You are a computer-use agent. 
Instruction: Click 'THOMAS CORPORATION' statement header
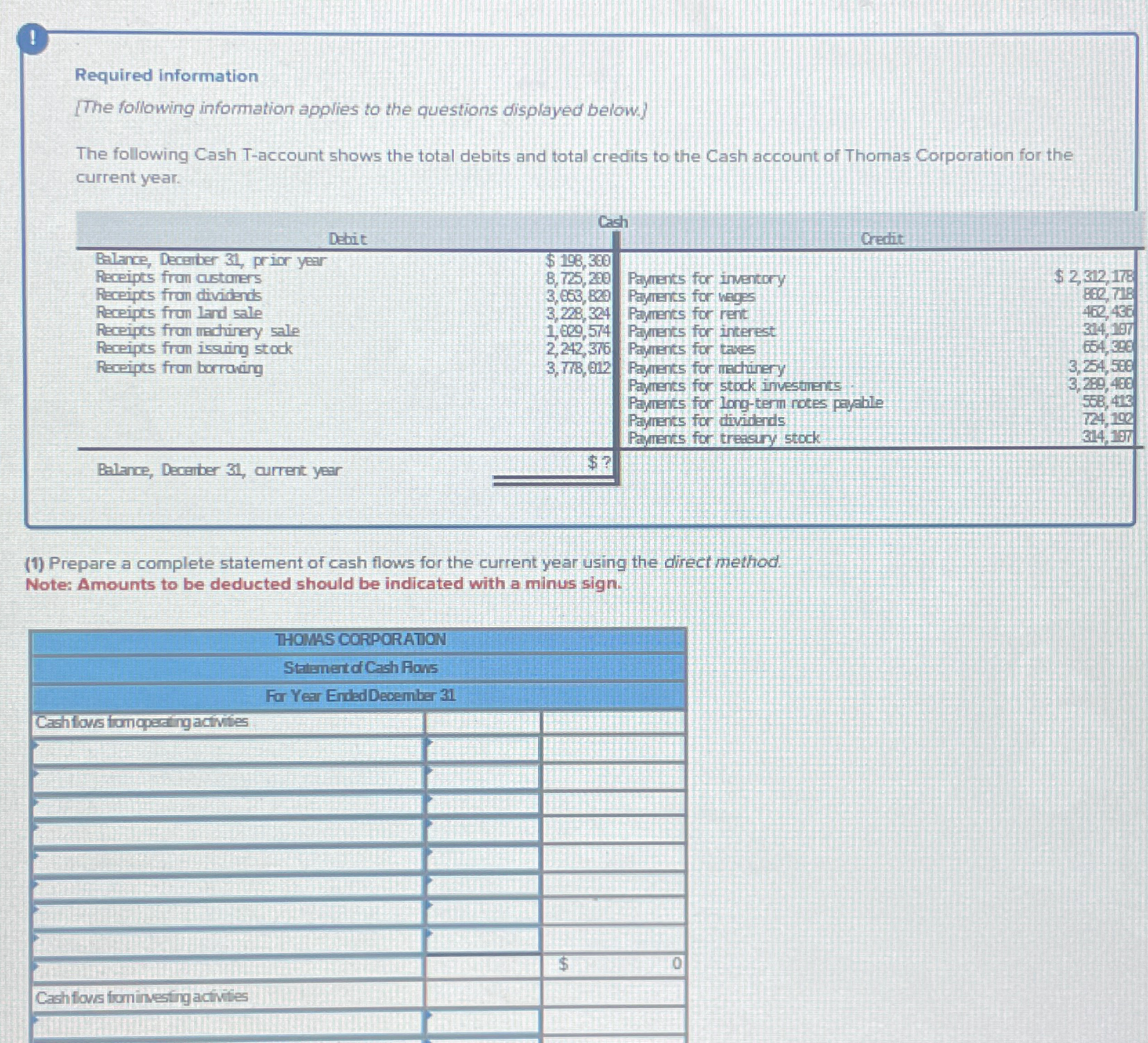360,640
